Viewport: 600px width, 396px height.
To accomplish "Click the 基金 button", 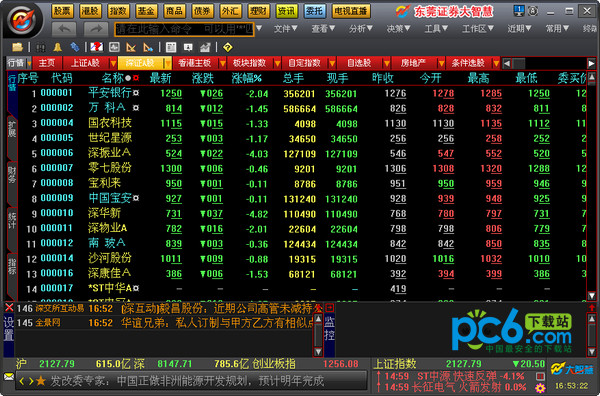I will [146, 11].
